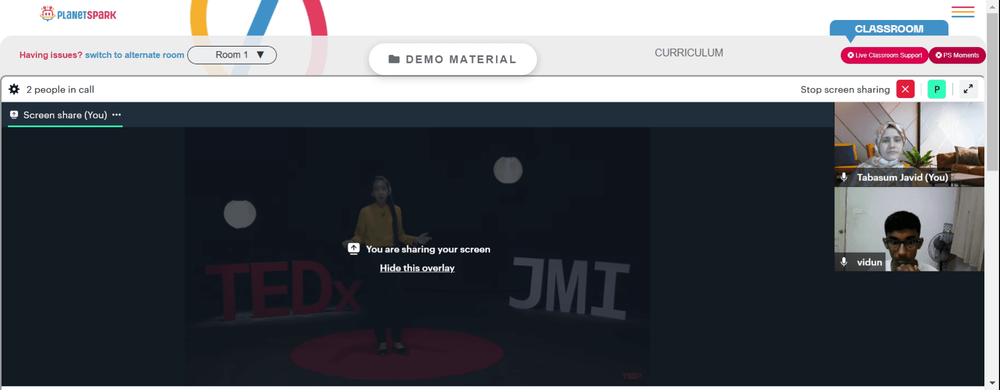The width and height of the screenshot is (1000, 390).
Task: Click the green P participant avatar
Action: tap(936, 89)
